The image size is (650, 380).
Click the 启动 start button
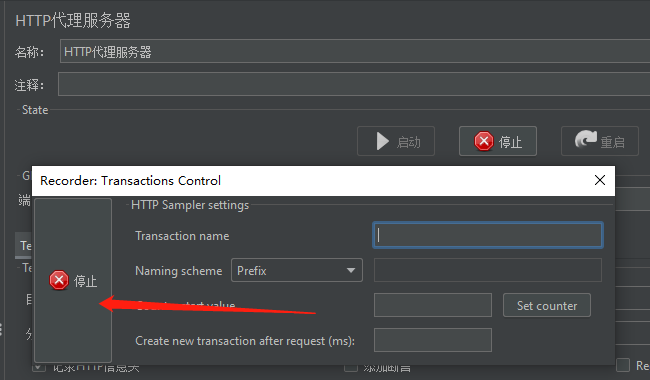click(395, 141)
